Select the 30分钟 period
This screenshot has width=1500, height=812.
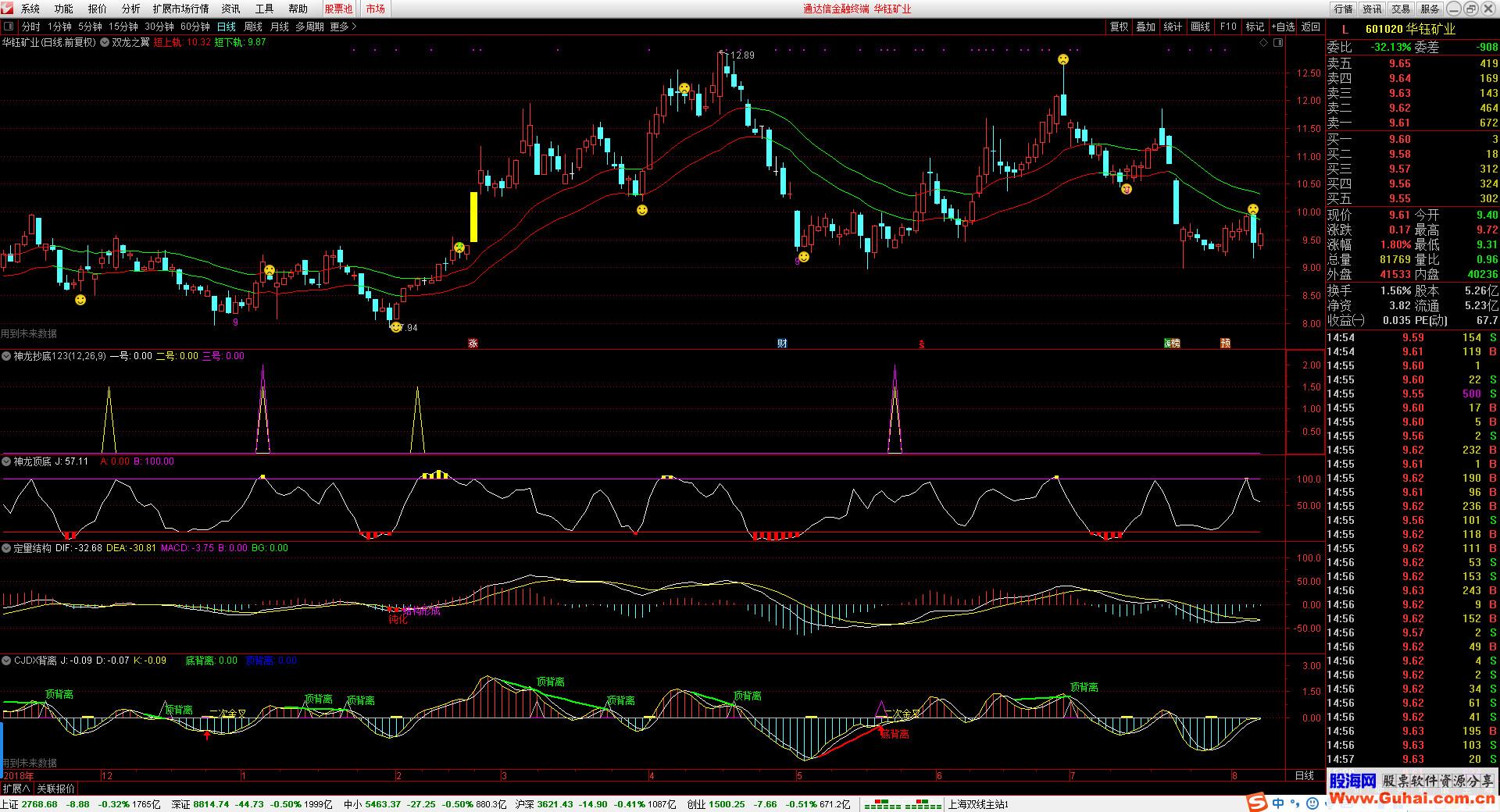click(159, 27)
